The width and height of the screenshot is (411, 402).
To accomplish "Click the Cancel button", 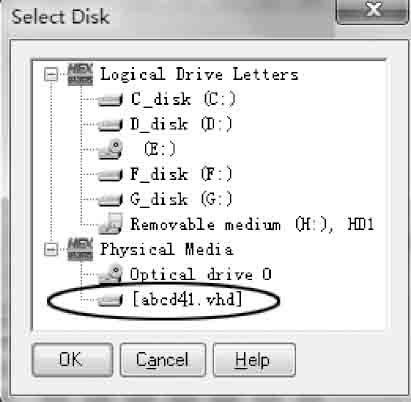I will pos(163,360).
